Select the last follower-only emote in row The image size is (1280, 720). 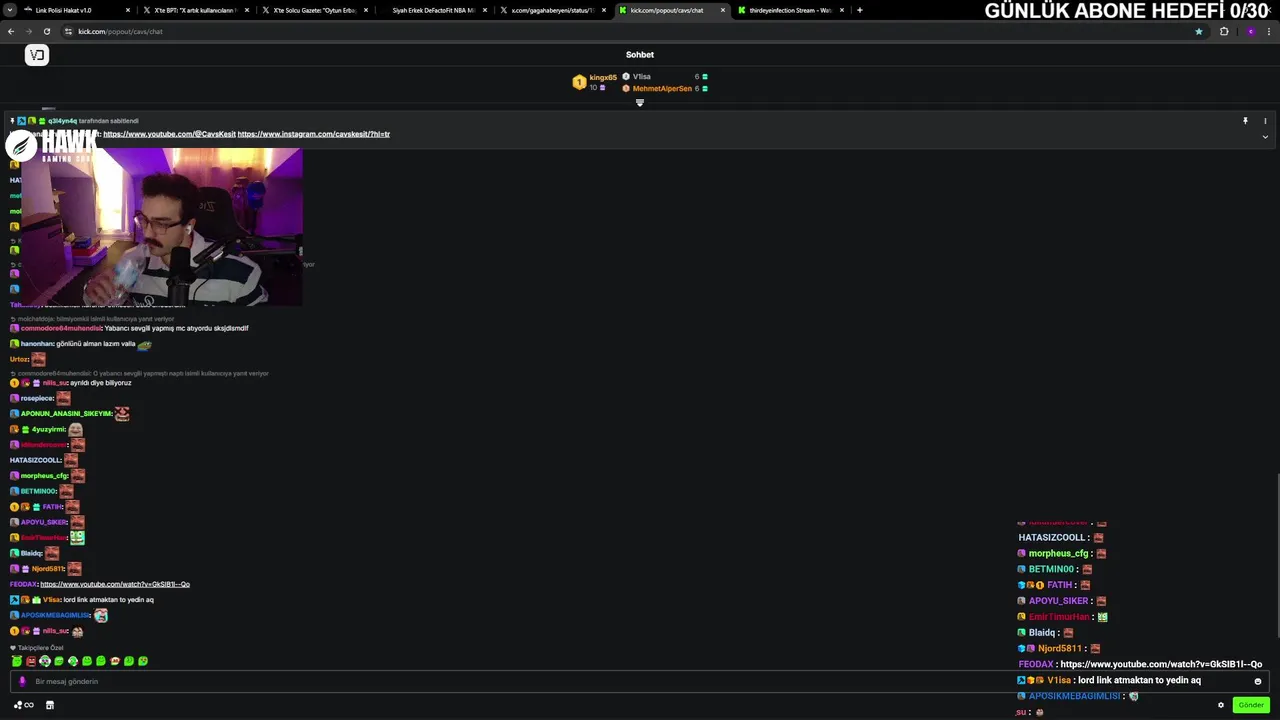click(x=143, y=661)
